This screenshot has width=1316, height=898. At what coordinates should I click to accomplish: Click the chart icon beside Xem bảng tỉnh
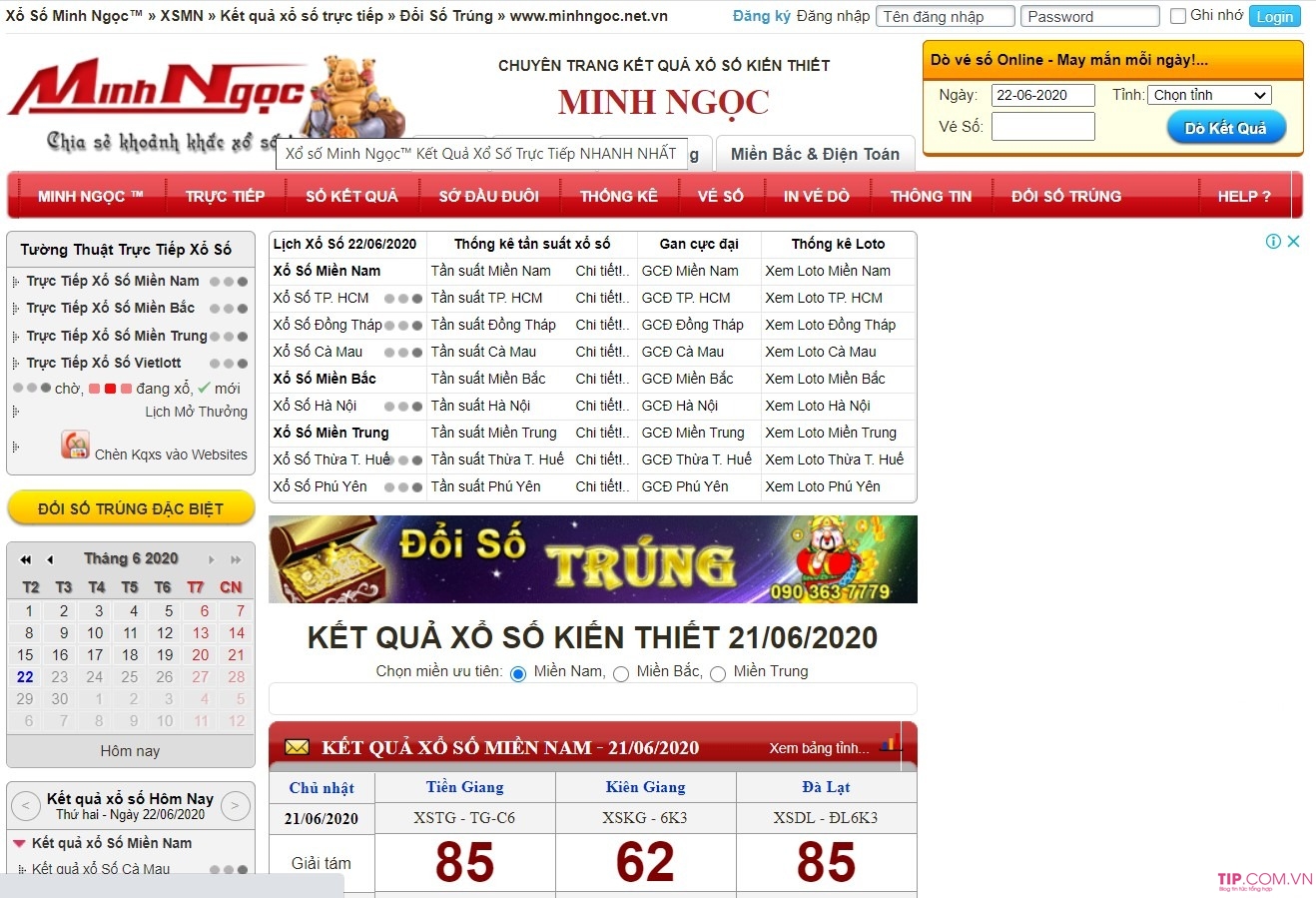(x=891, y=744)
